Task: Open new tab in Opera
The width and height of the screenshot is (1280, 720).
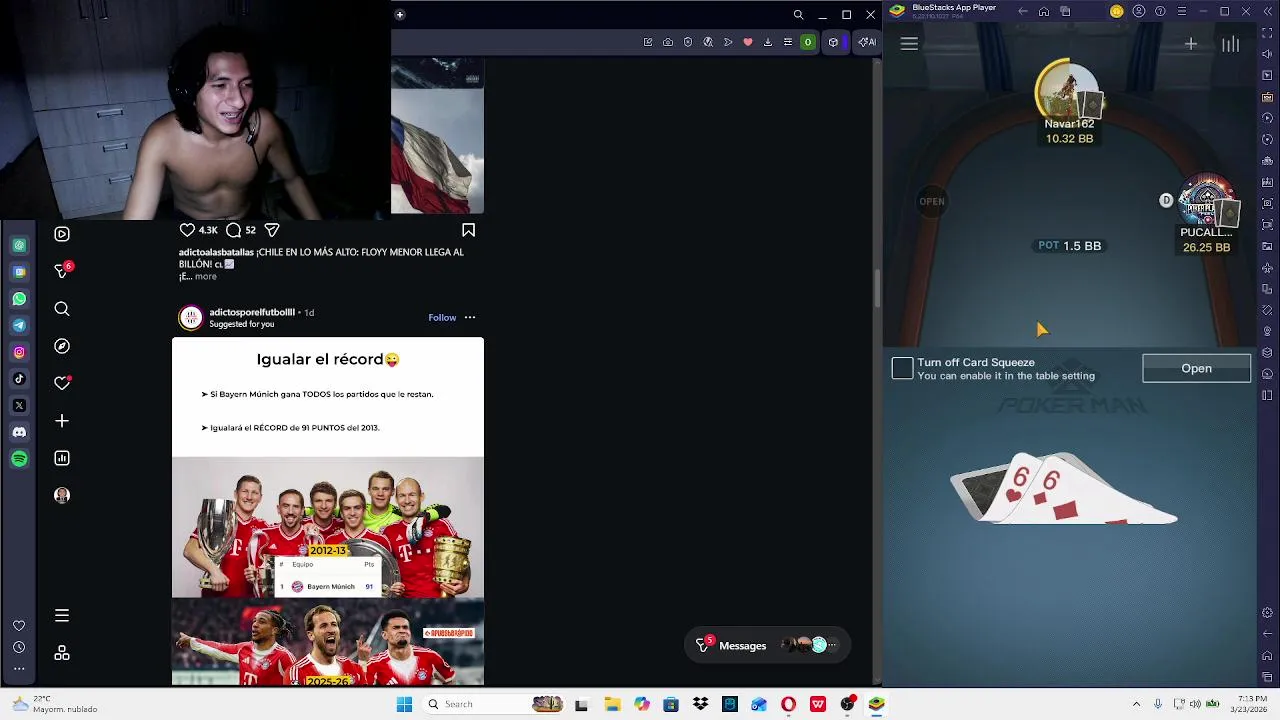Action: 399,14
